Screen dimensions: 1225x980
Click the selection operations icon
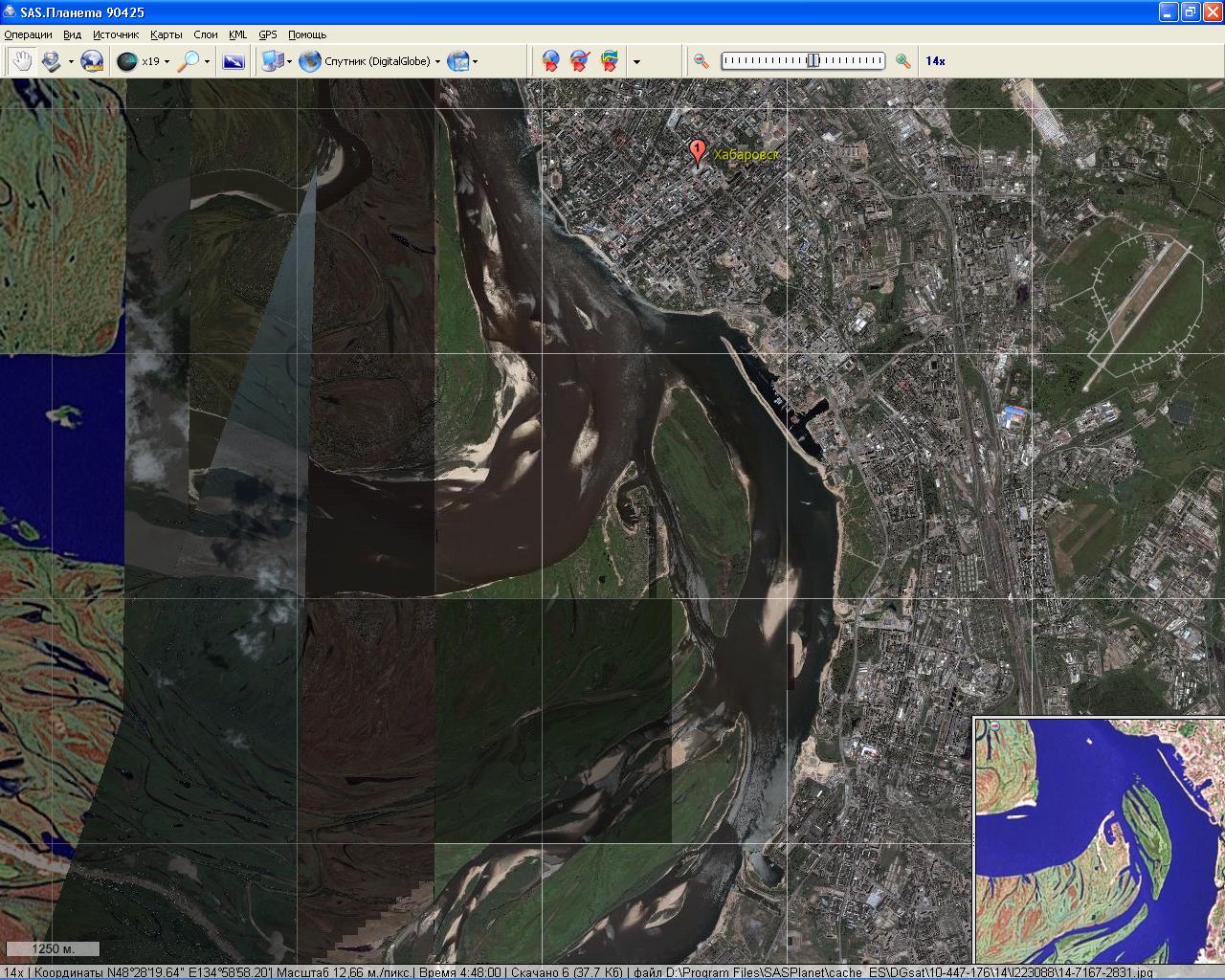point(51,61)
